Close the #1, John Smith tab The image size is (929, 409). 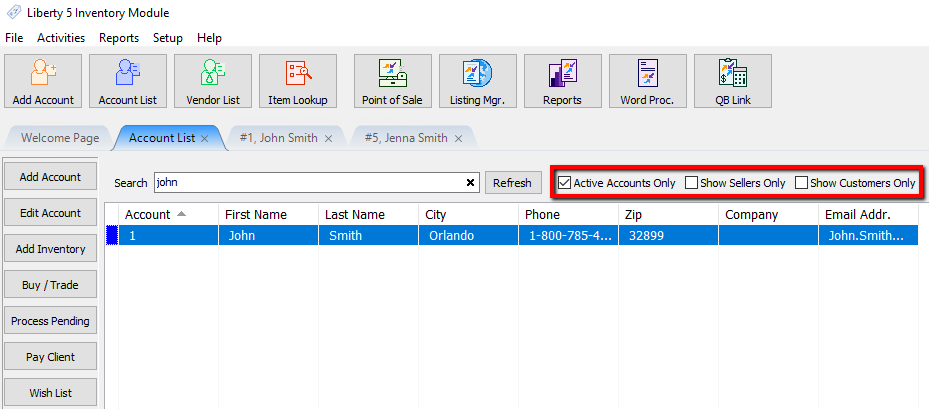(328, 139)
